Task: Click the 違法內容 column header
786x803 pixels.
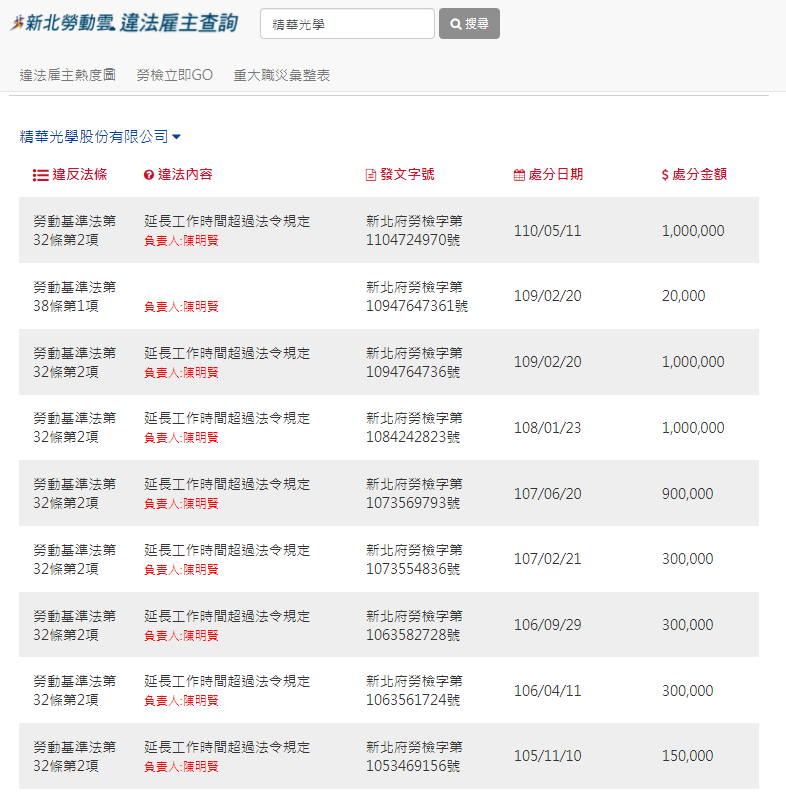Action: point(178,175)
